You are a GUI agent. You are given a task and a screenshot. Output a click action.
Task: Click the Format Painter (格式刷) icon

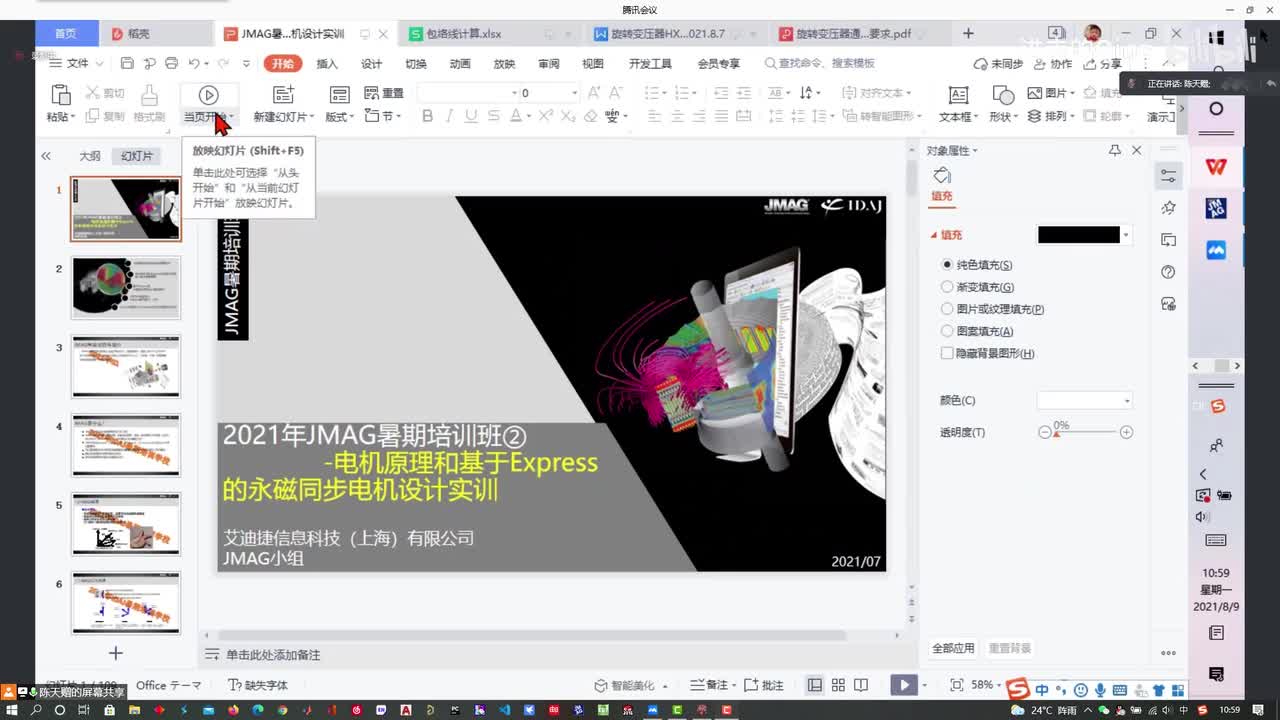click(x=149, y=95)
